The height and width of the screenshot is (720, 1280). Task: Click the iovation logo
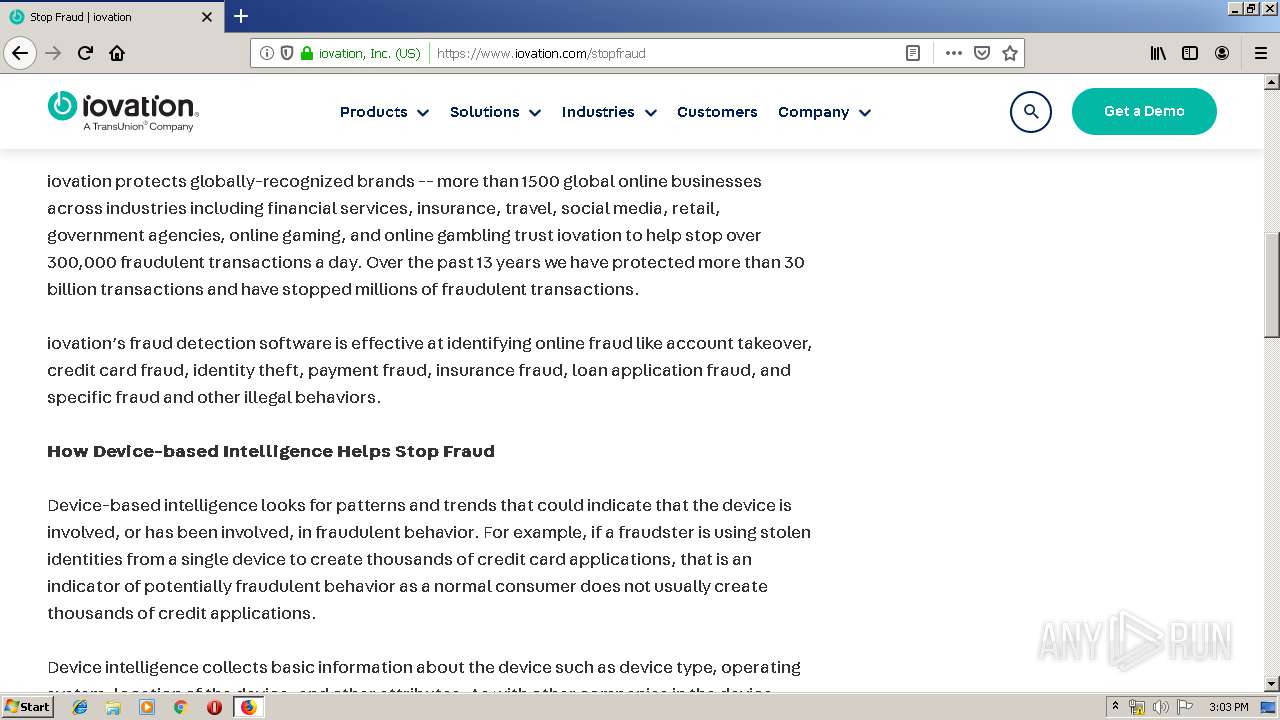point(123,111)
